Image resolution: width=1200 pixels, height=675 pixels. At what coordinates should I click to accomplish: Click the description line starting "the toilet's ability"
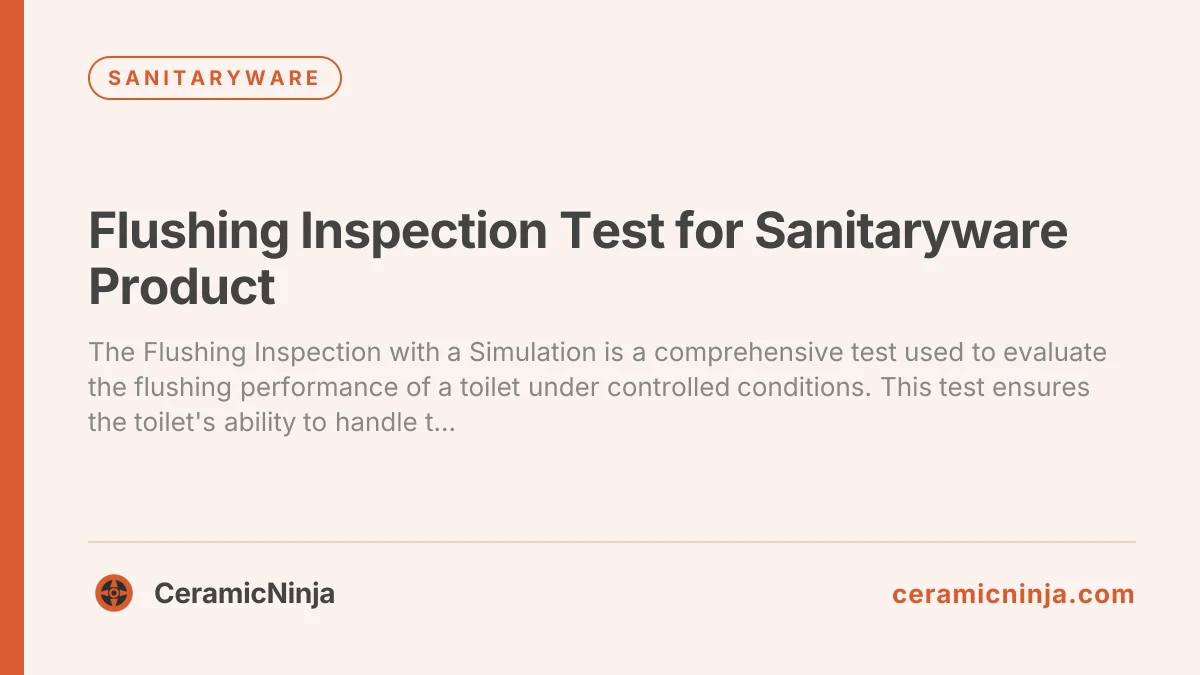(x=271, y=422)
